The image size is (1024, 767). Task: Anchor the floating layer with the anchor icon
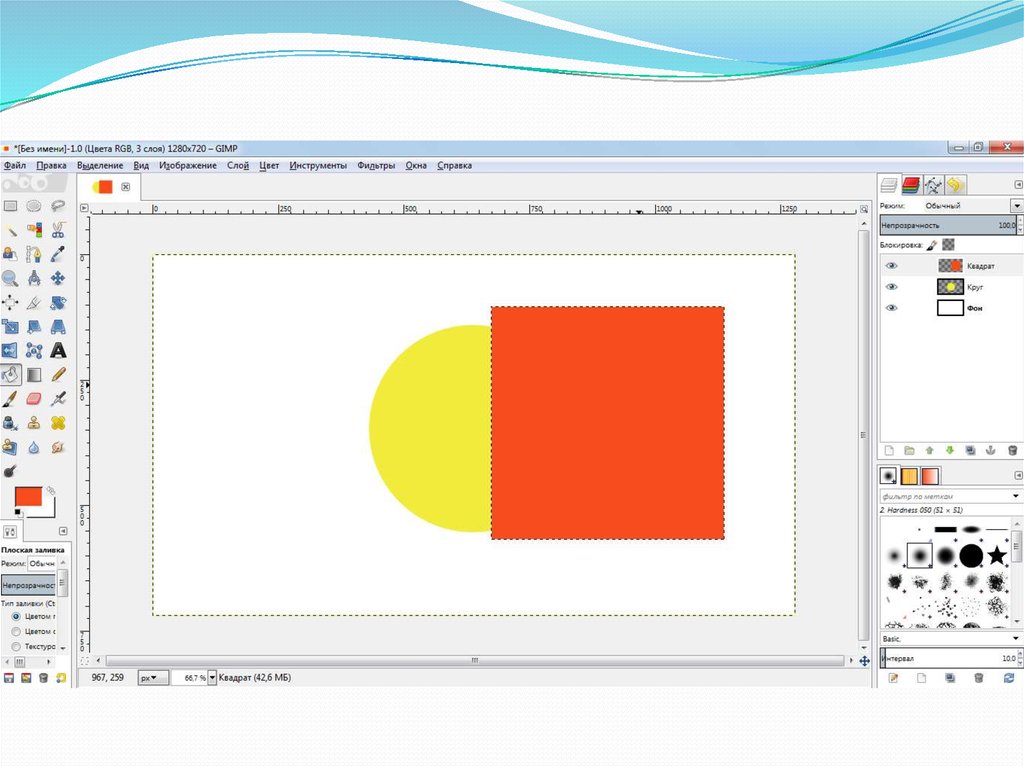click(990, 451)
